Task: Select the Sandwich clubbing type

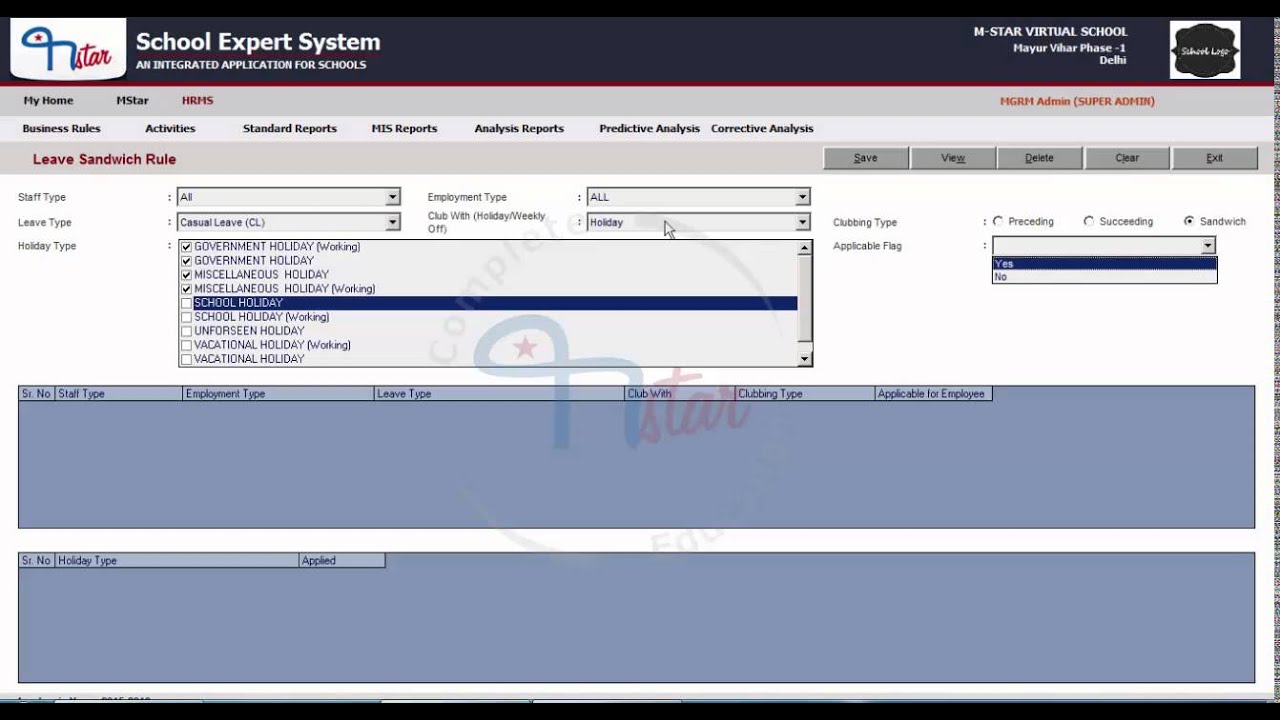Action: tap(1189, 221)
